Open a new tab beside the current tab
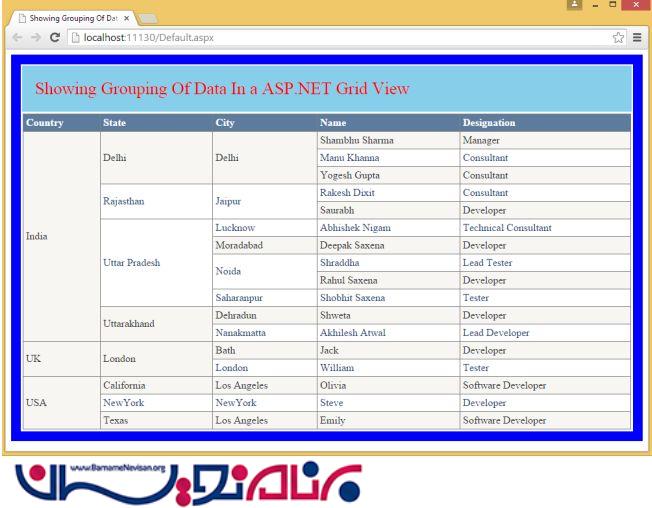652x508 pixels. tap(148, 18)
